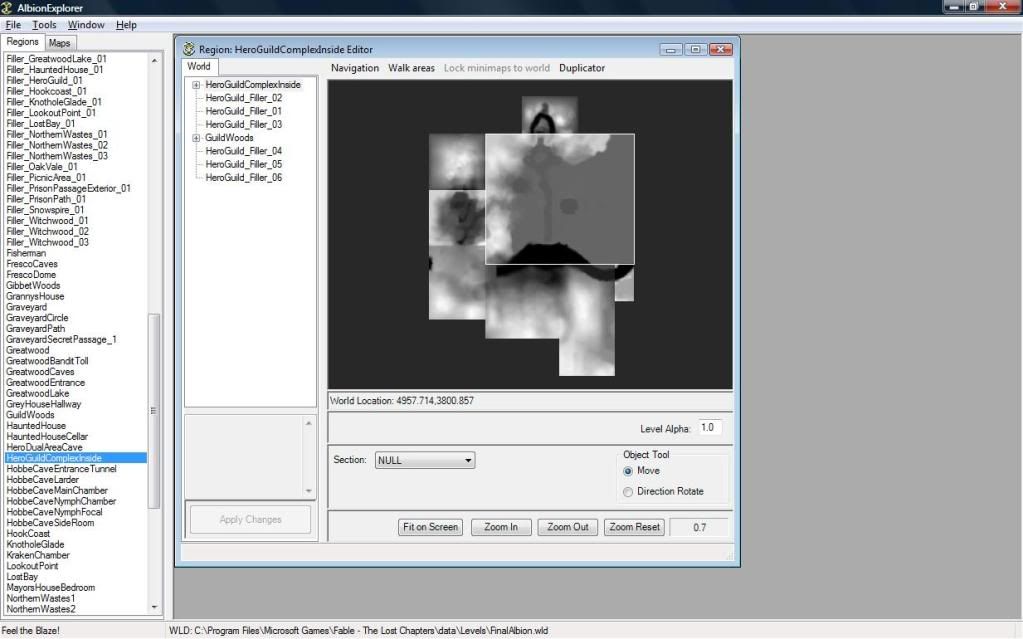Viewport: 1023px width, 639px height.
Task: Select Filler_GreatwoodLake_01 in regions list
Action: (56, 59)
